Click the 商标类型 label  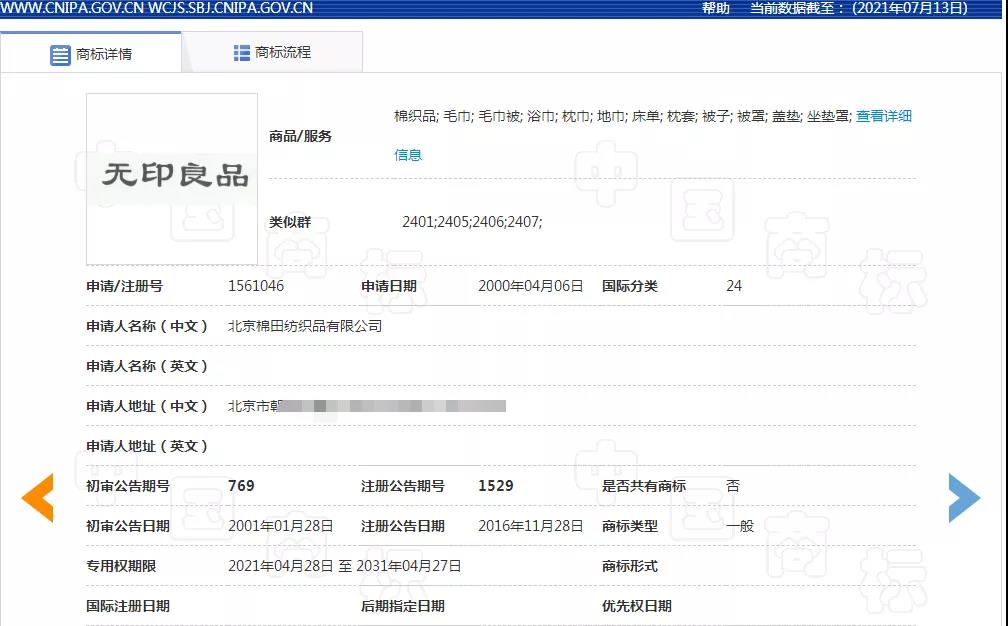coord(629,526)
